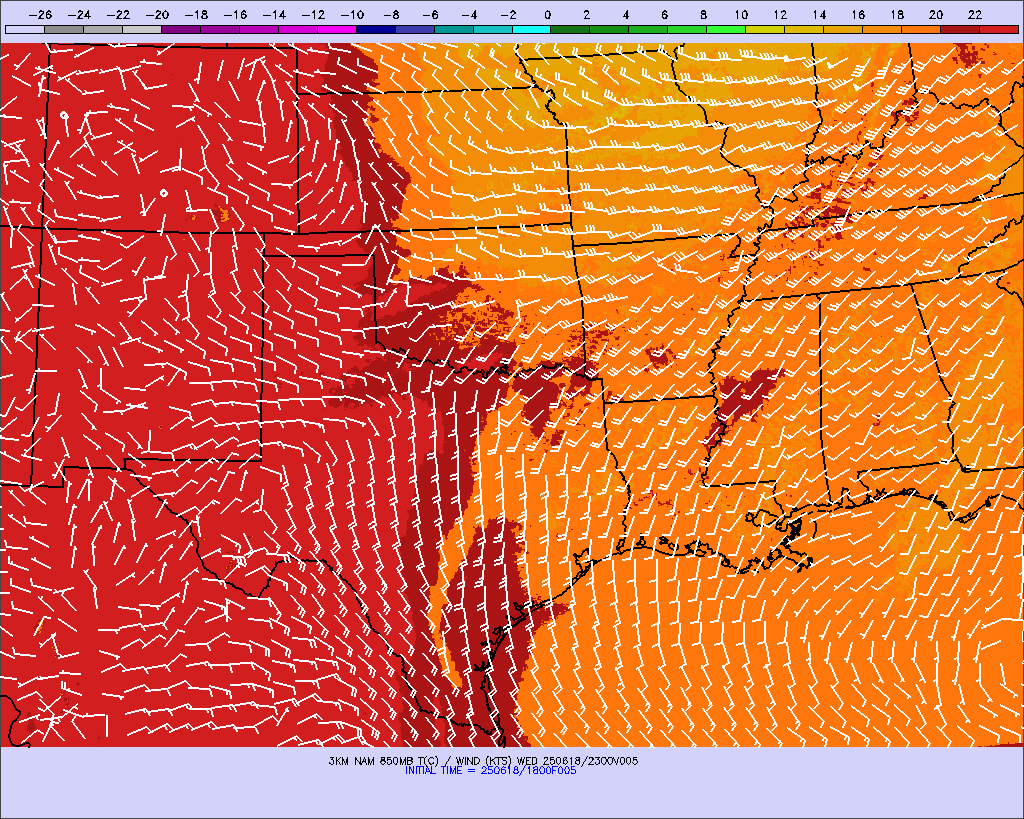Image resolution: width=1024 pixels, height=819 pixels.
Task: Click blue swatch between -8 and -6
Action: pyautogui.click(x=415, y=29)
